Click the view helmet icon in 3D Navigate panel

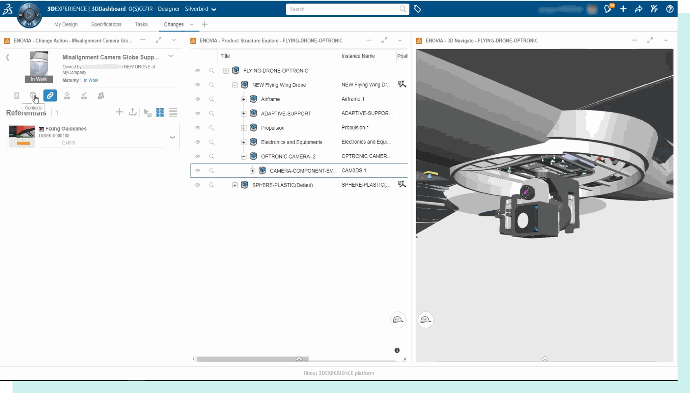[426, 320]
